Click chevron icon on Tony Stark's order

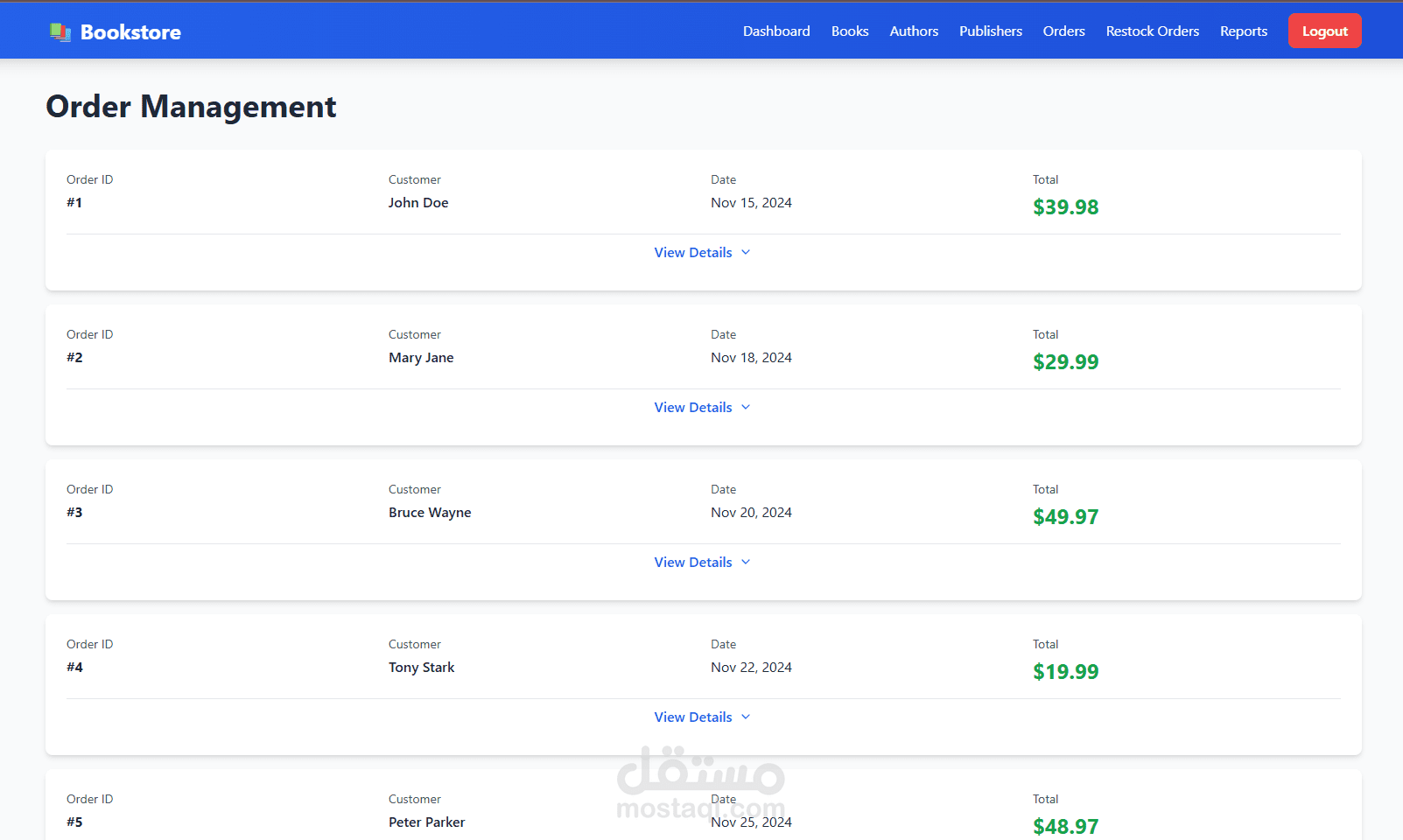tap(746, 717)
